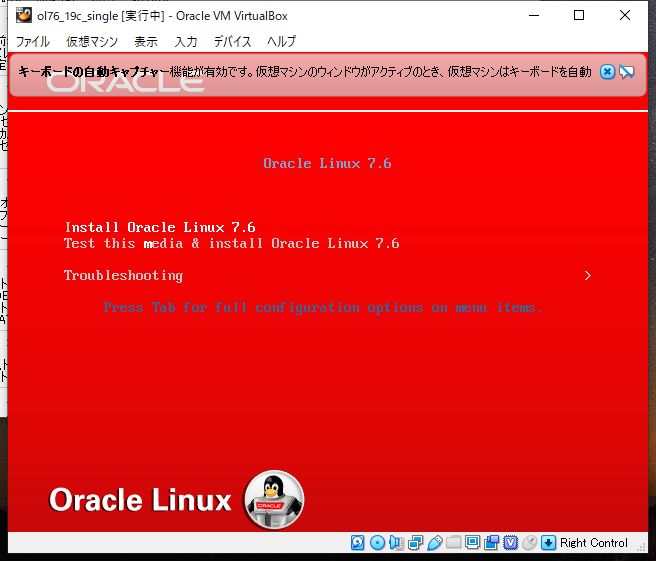Open the ヘルプ menu
This screenshot has height=561, width=656.
click(x=281, y=41)
